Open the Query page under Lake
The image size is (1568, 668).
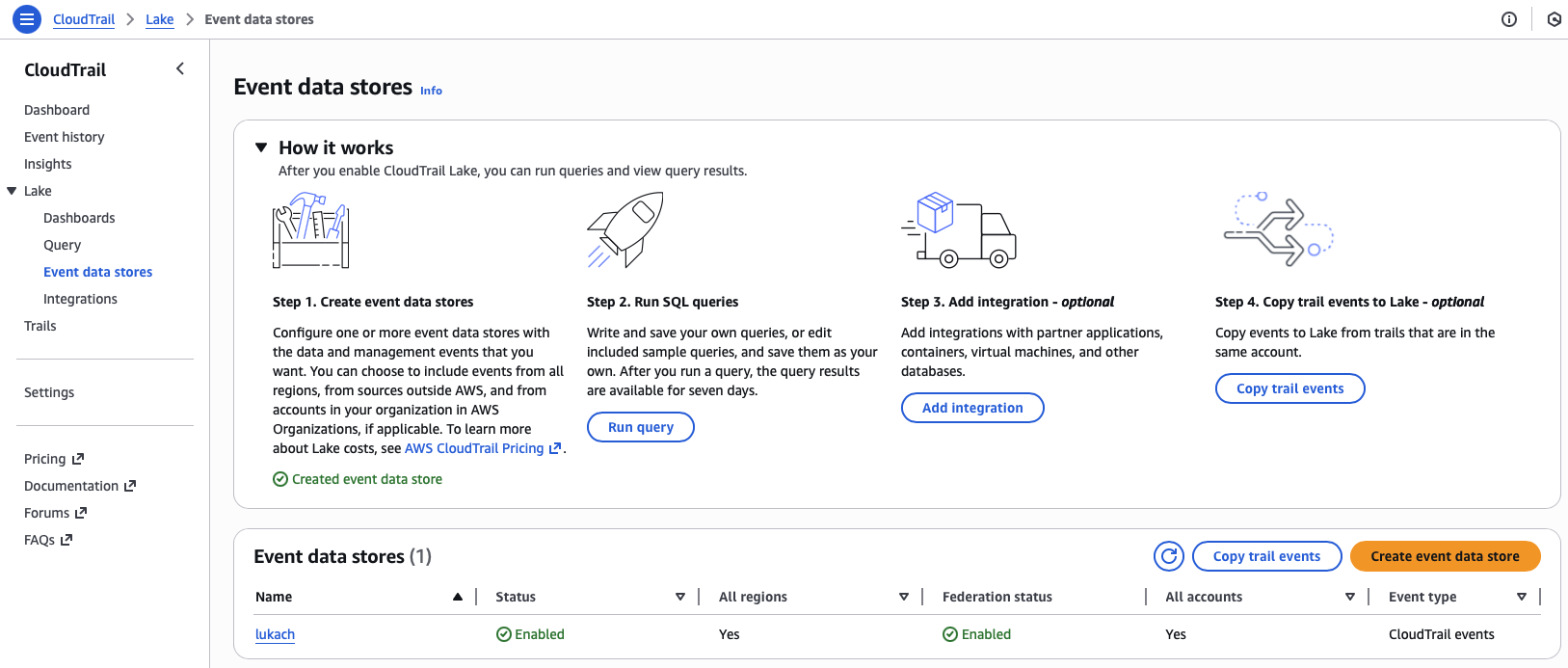pos(63,245)
